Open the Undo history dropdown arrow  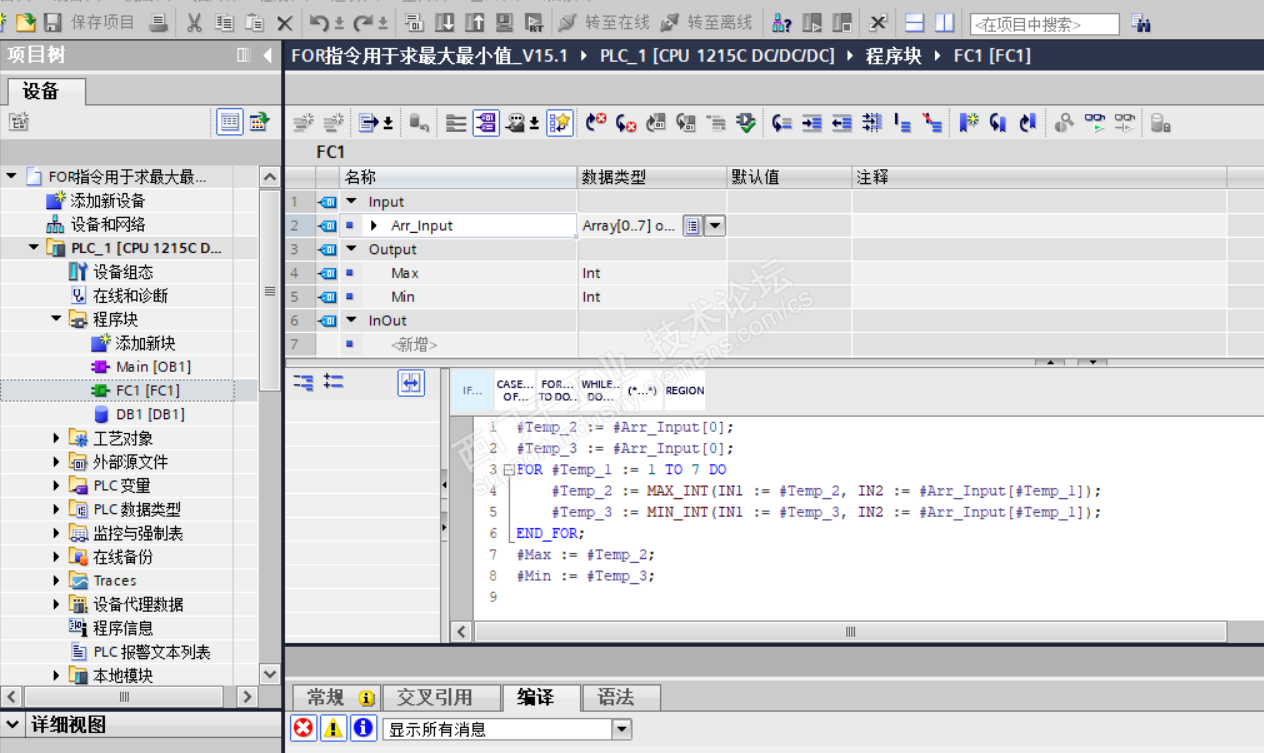[x=338, y=23]
